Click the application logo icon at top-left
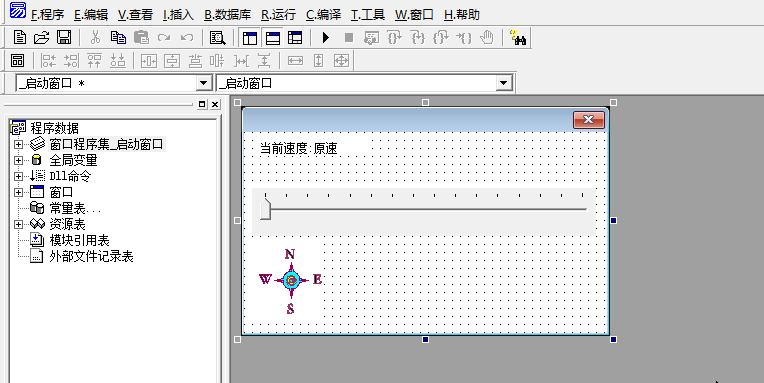The width and height of the screenshot is (764, 383). pyautogui.click(x=18, y=9)
